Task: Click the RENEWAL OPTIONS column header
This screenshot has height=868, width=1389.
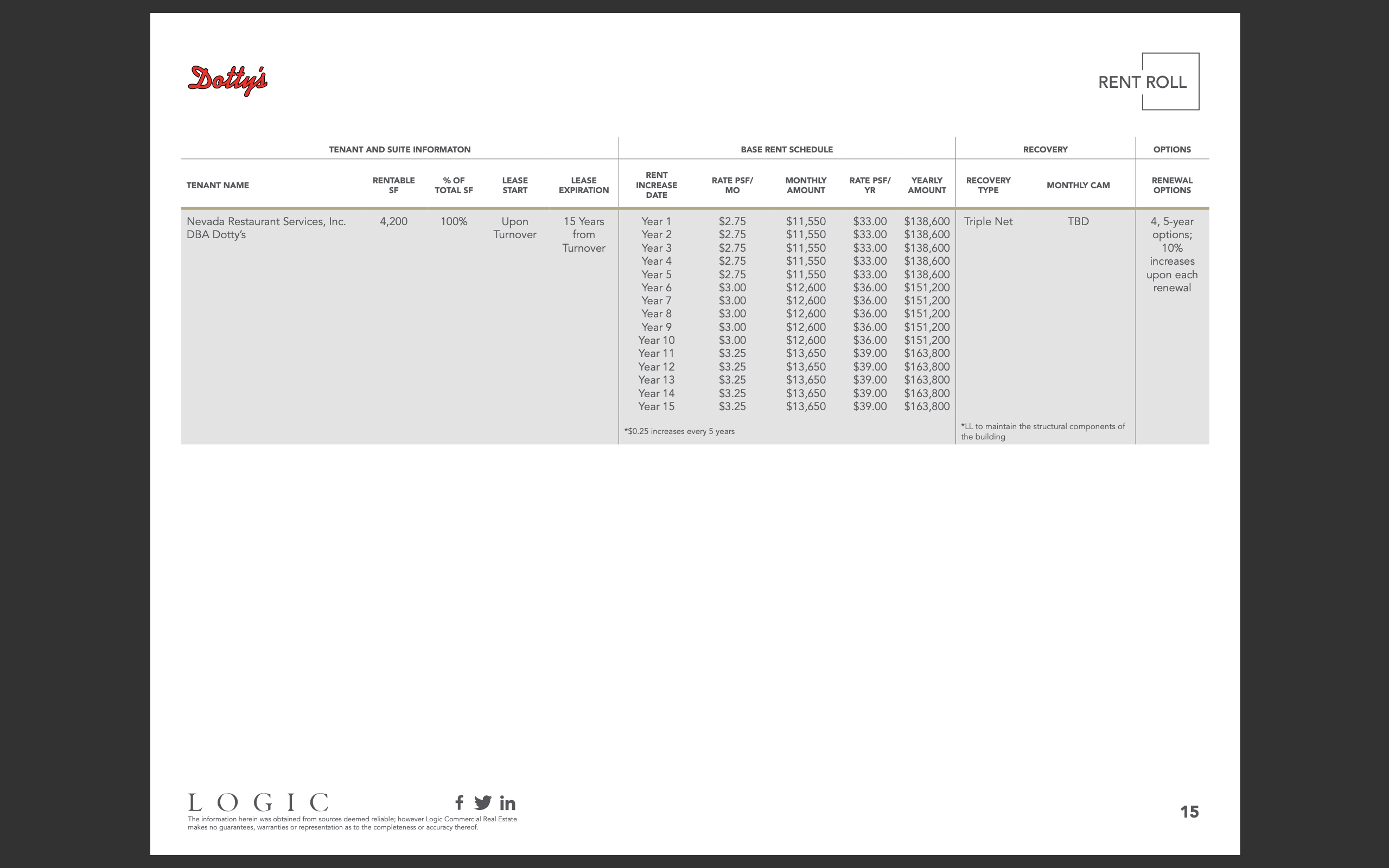Action: (1171, 185)
